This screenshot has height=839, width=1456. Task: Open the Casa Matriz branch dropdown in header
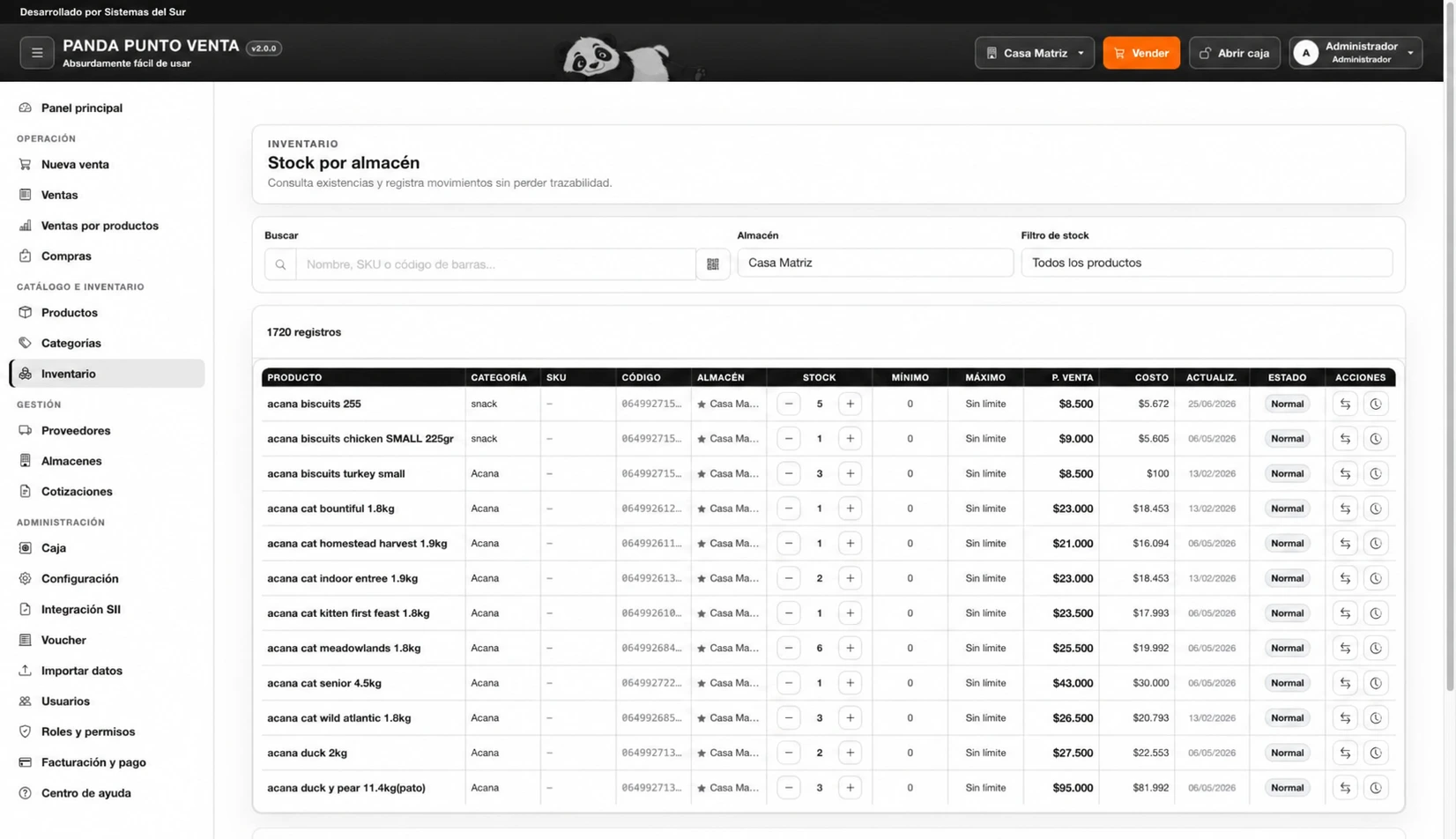pos(1035,53)
